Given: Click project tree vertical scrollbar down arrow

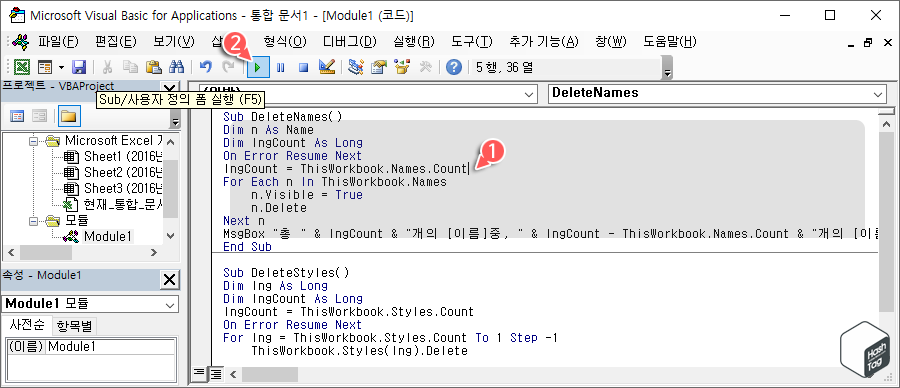Looking at the screenshot, I should pyautogui.click(x=170, y=236).
